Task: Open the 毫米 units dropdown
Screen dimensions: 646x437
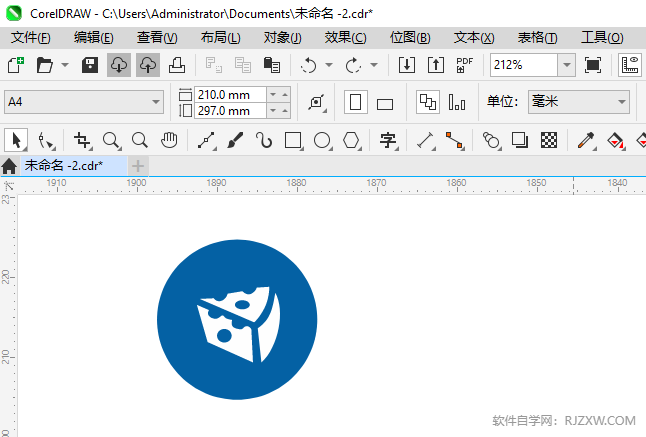Action: click(579, 102)
